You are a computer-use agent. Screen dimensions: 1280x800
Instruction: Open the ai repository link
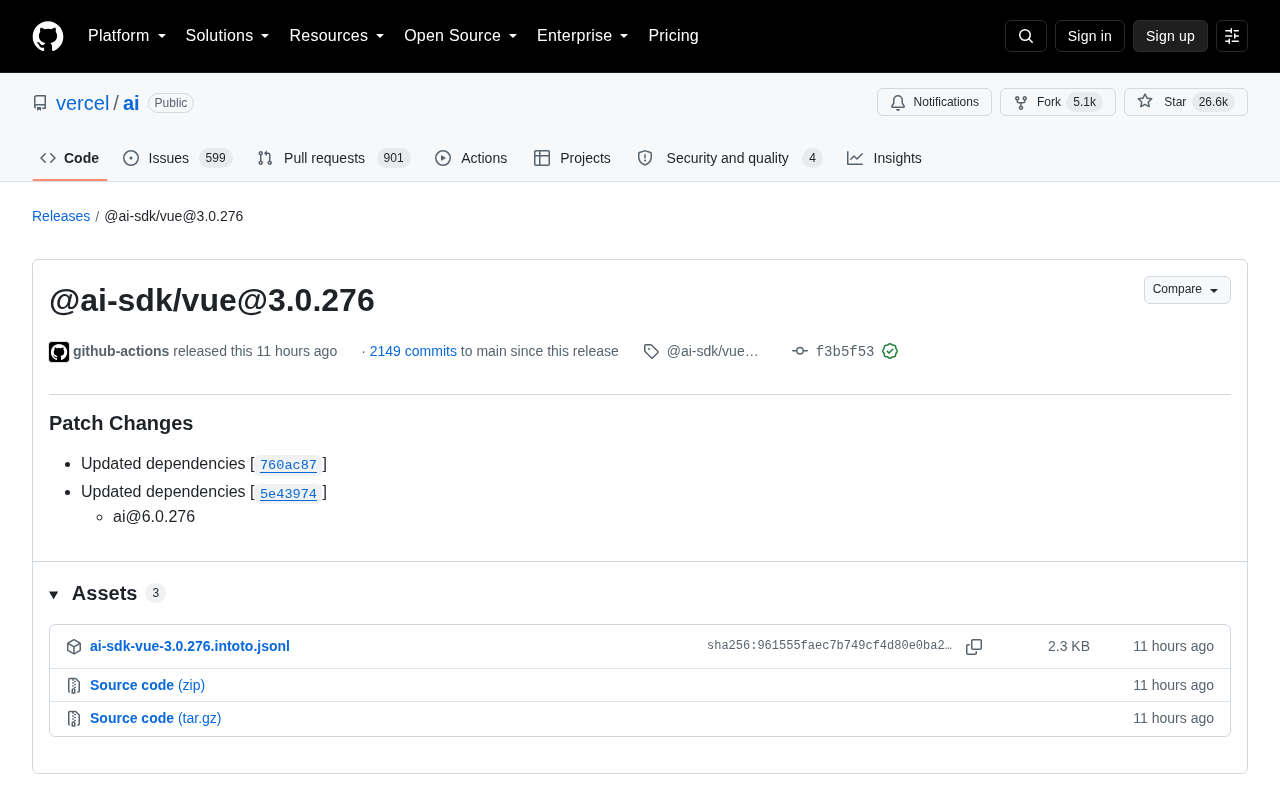(x=131, y=103)
